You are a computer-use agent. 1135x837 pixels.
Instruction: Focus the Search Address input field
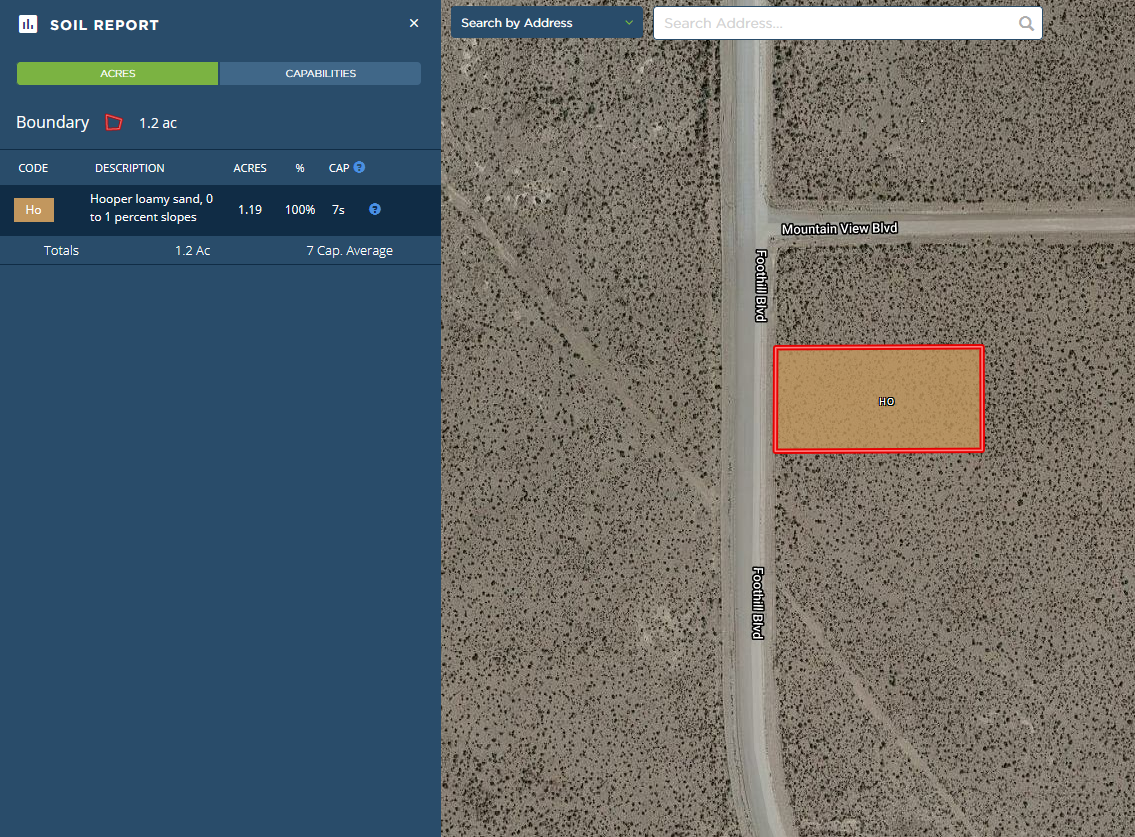[835, 23]
